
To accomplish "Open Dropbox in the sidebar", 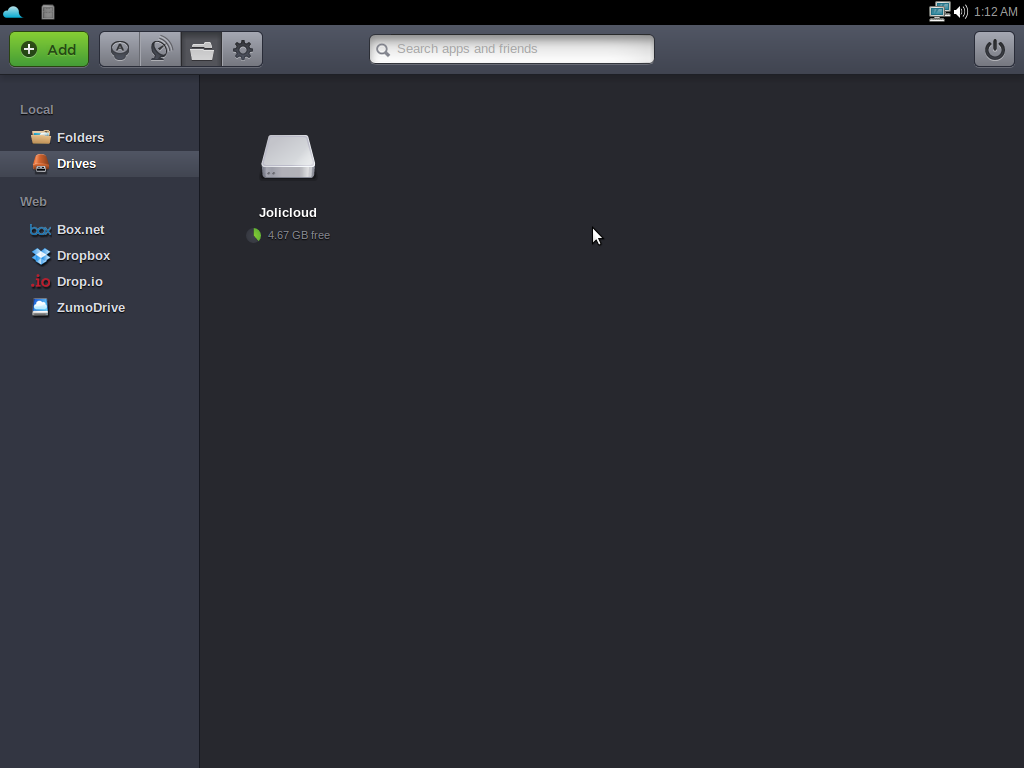I will point(99,256).
